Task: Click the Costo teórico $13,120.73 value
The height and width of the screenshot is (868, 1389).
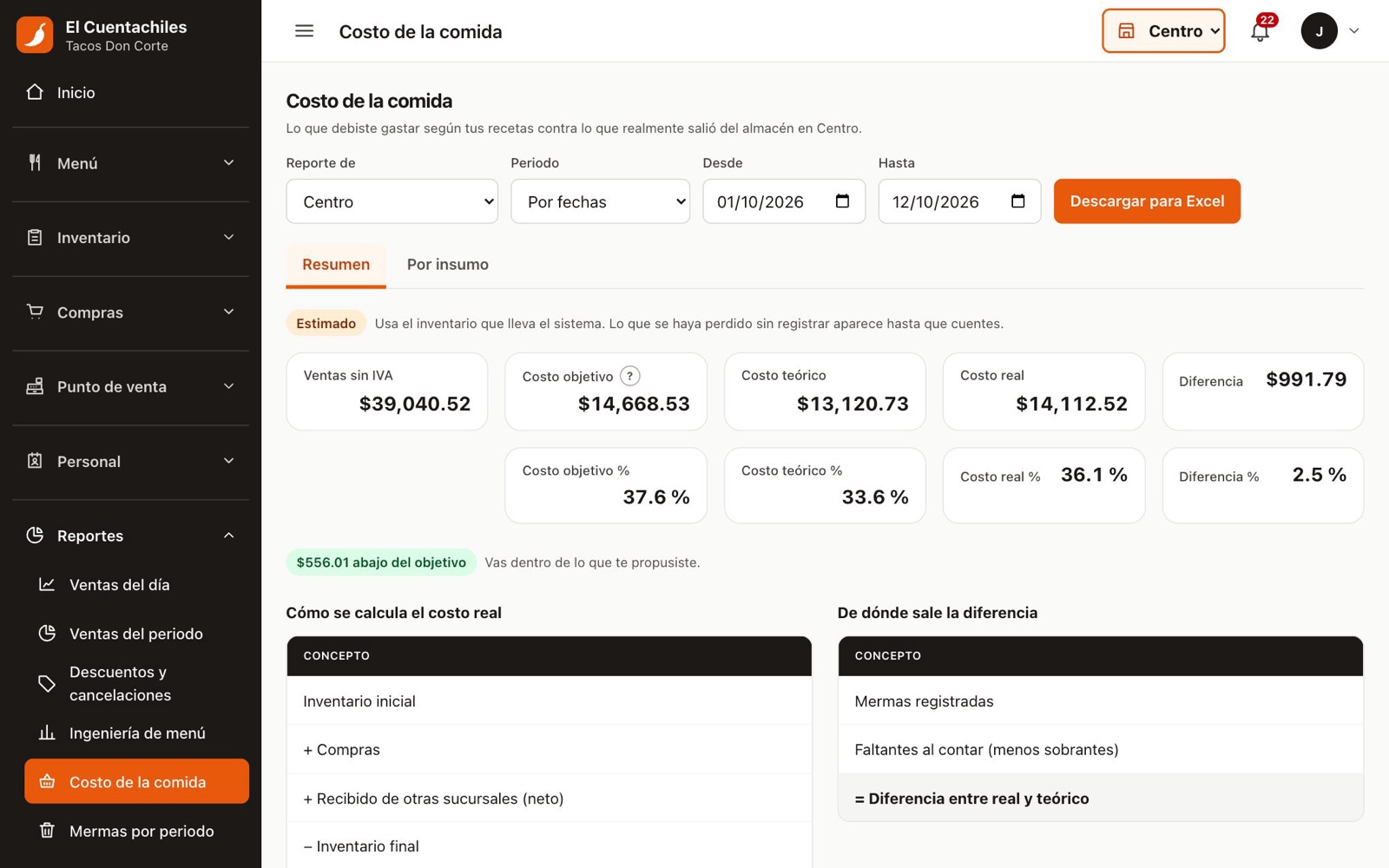Action: (852, 404)
